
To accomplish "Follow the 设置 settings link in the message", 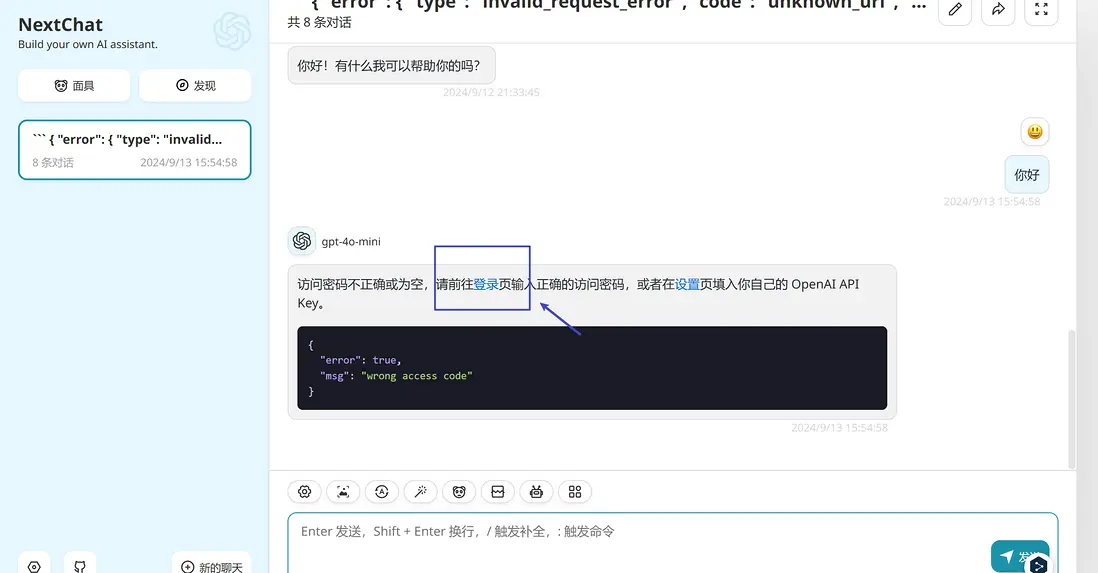I will tap(687, 284).
